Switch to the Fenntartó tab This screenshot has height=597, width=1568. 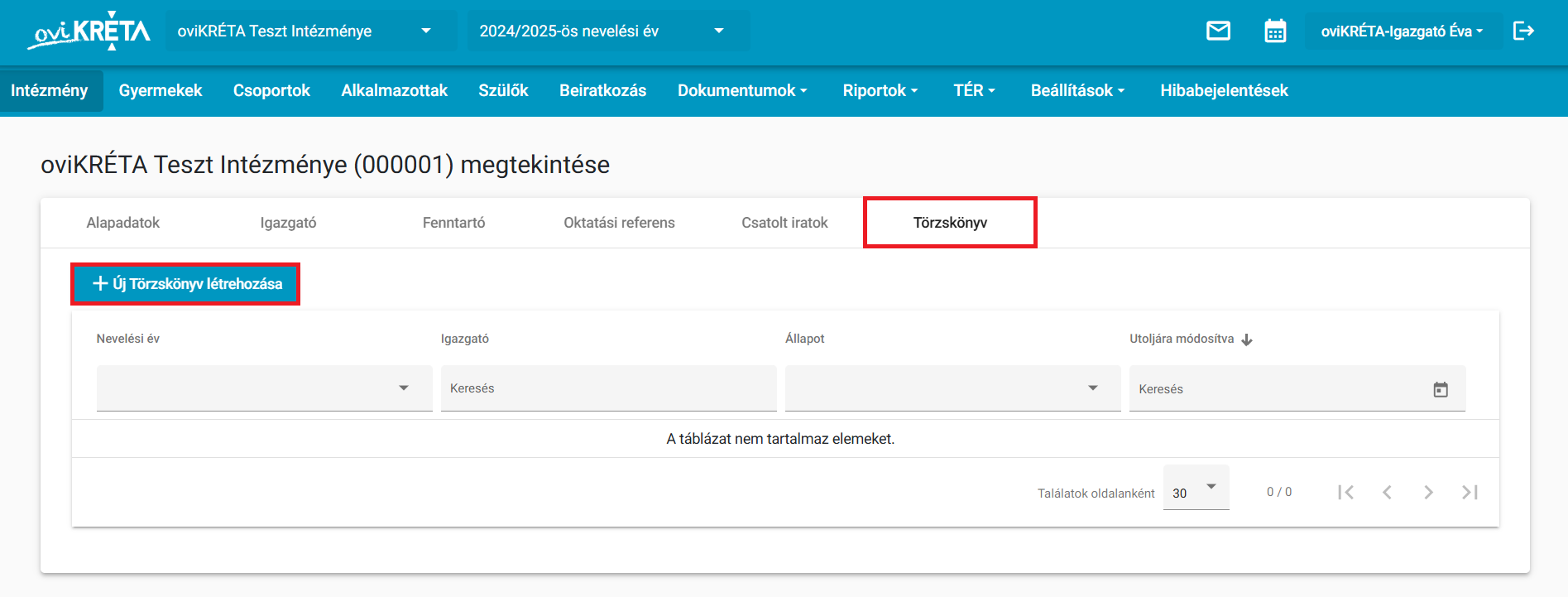453,223
